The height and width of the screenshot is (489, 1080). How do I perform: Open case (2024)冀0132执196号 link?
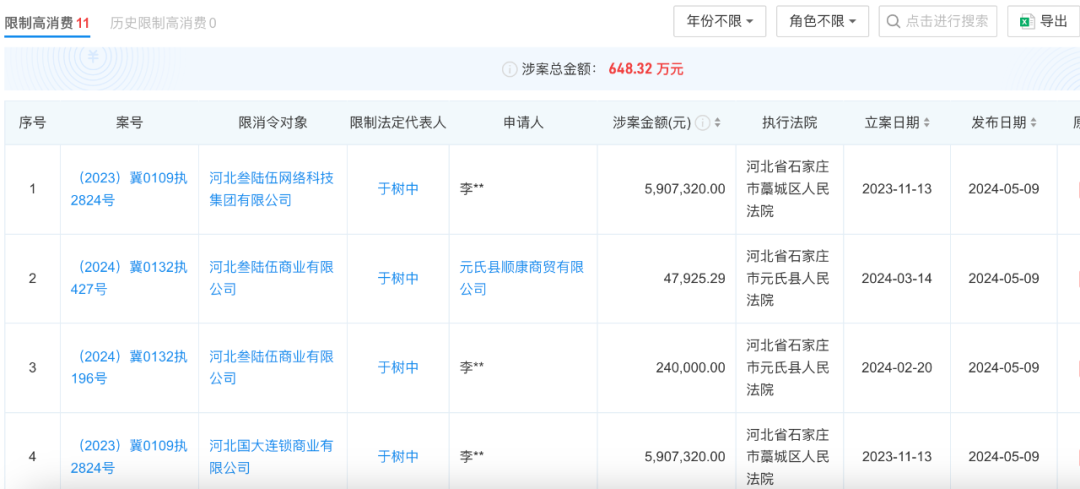coord(130,367)
